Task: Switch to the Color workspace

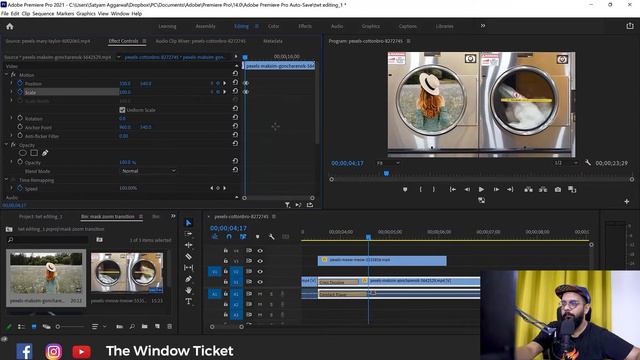Action: [273, 26]
